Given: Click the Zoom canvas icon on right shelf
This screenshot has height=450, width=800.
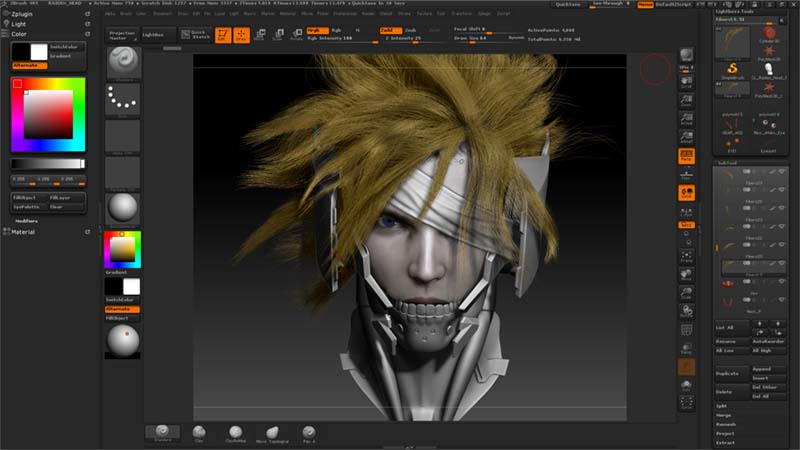Looking at the screenshot, I should point(687,101).
